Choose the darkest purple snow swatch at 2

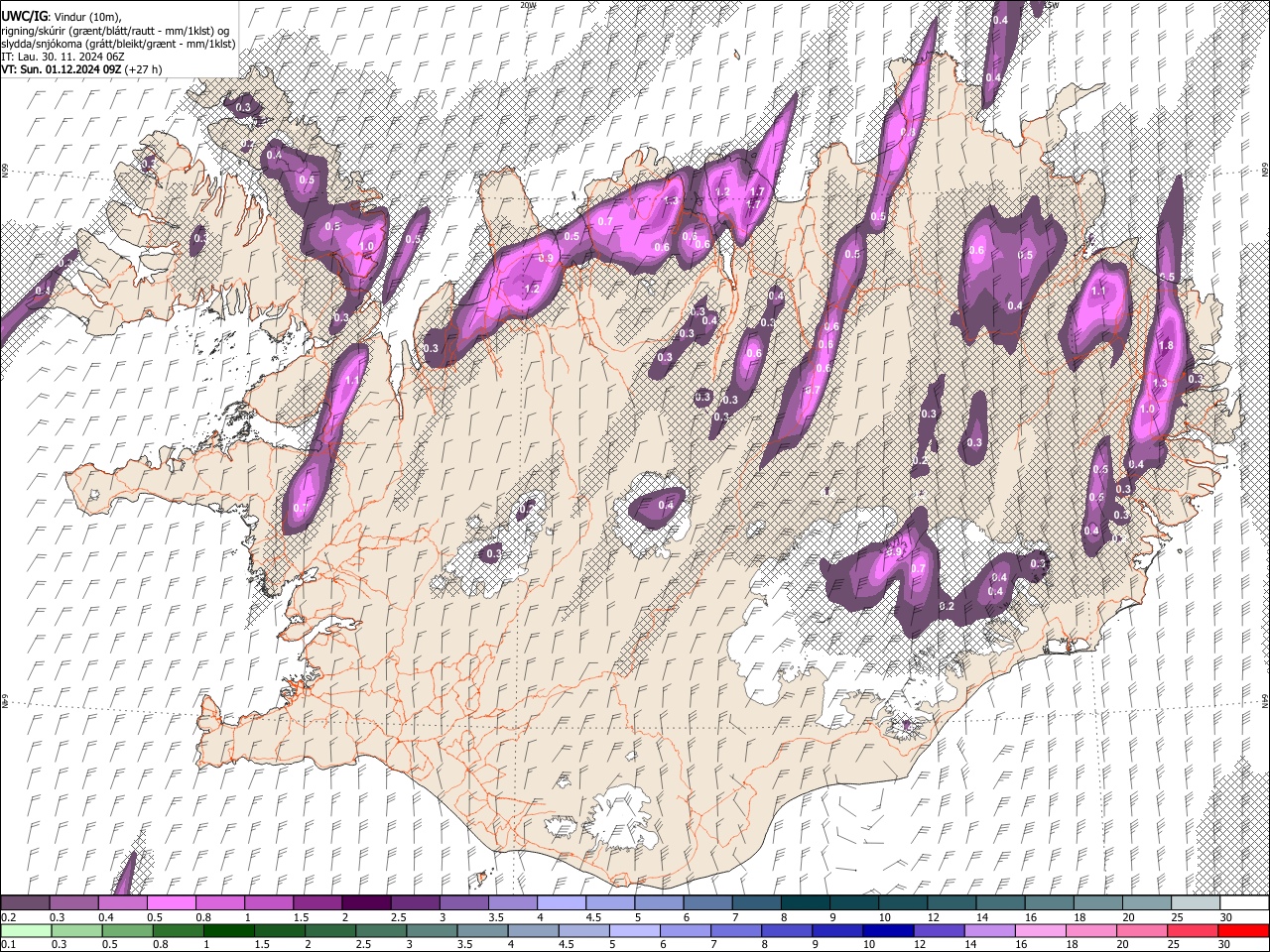[366, 903]
